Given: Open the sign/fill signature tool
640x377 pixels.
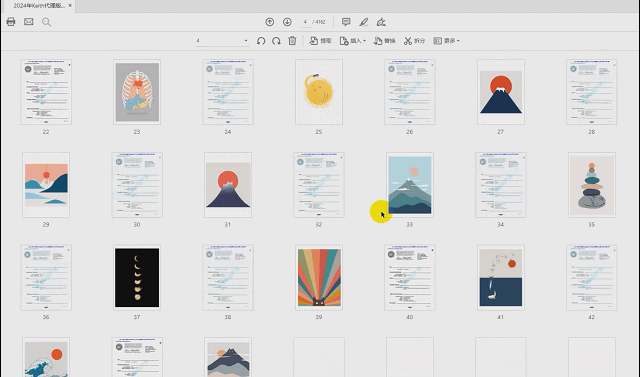Looking at the screenshot, I should tap(381, 22).
